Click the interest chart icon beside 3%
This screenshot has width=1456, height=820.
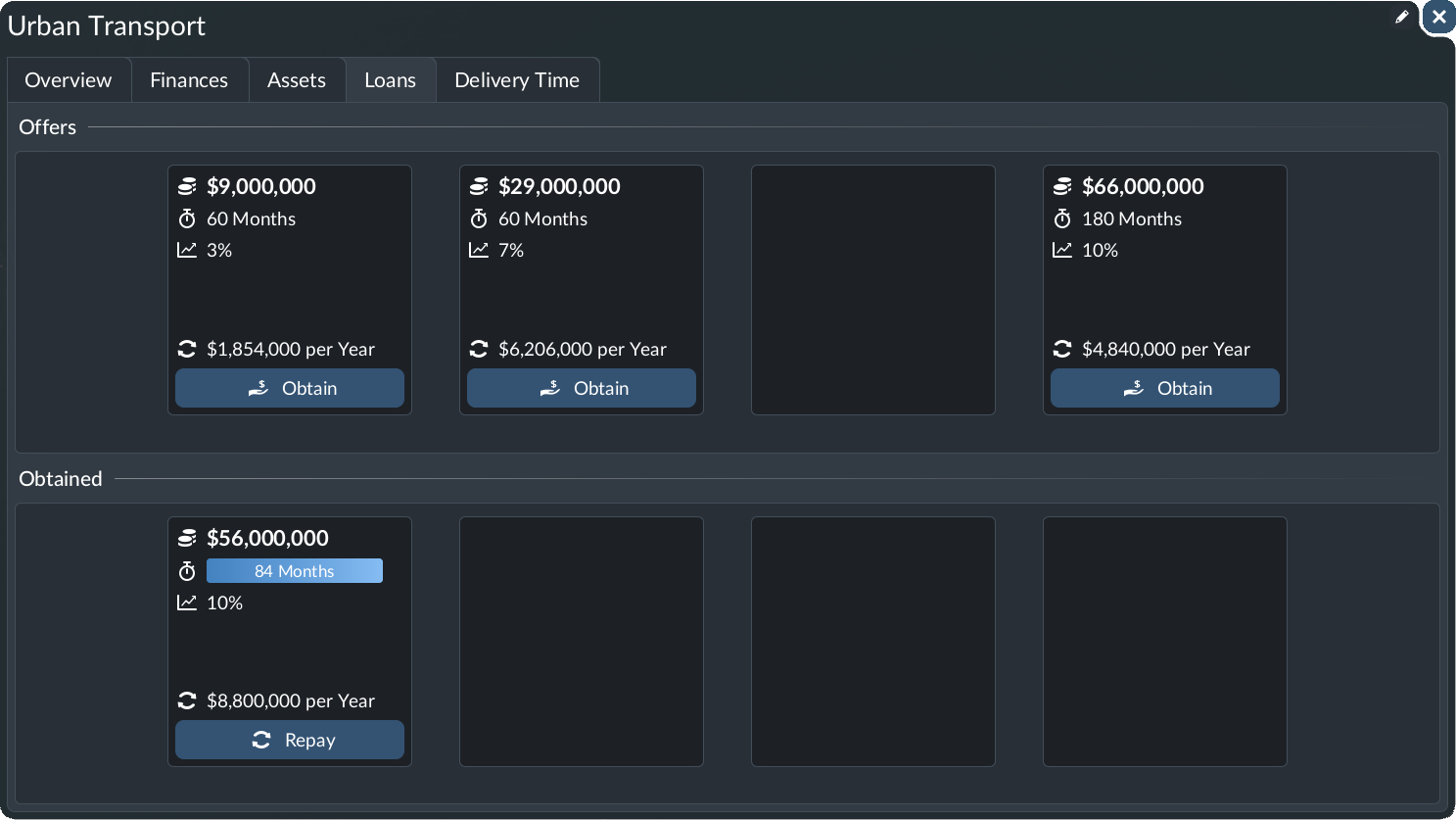click(x=187, y=250)
